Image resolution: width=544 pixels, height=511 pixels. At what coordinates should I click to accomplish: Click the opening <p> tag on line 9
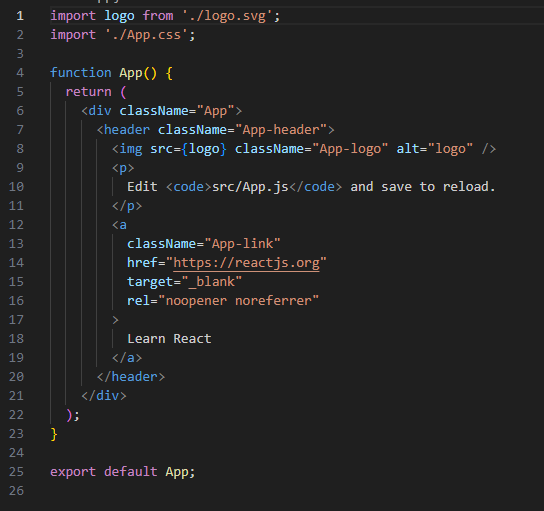pos(123,168)
